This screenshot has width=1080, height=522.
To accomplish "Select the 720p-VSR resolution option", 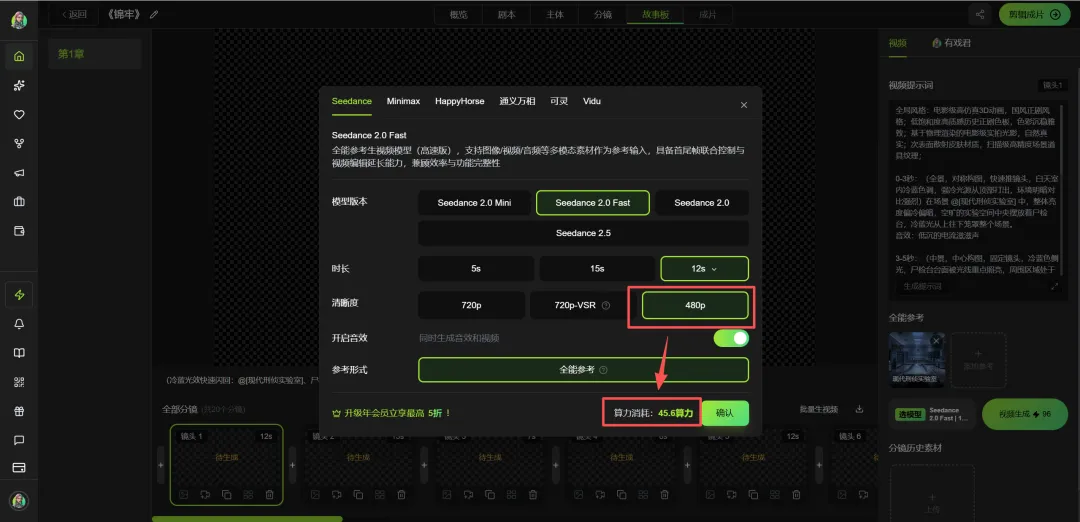I will click(x=583, y=305).
